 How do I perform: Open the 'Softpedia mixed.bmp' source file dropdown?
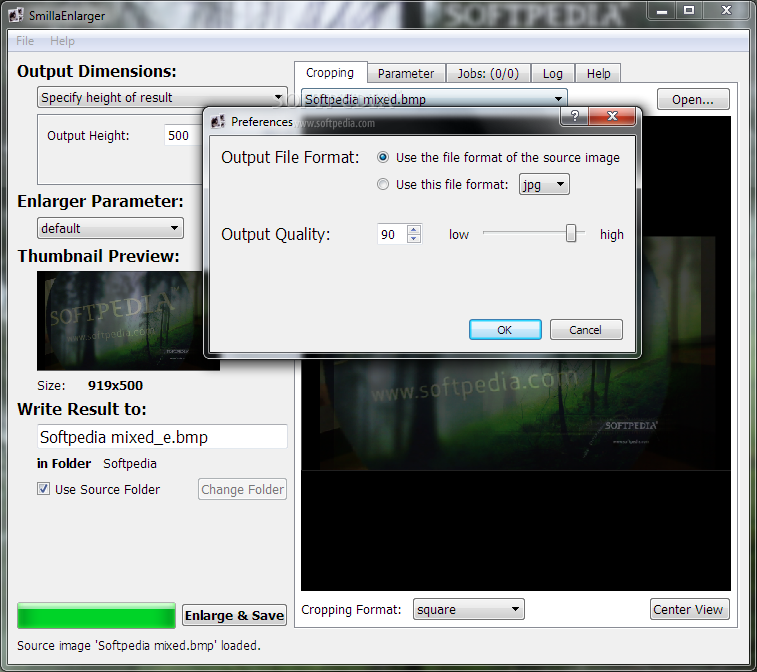tap(434, 99)
